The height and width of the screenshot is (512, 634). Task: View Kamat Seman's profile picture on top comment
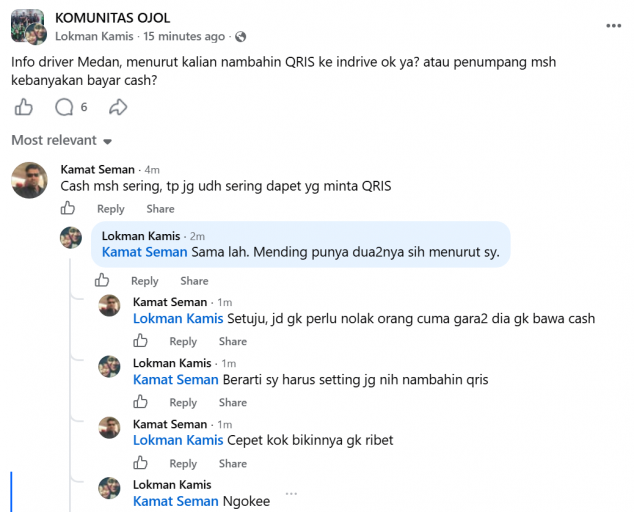(29, 180)
